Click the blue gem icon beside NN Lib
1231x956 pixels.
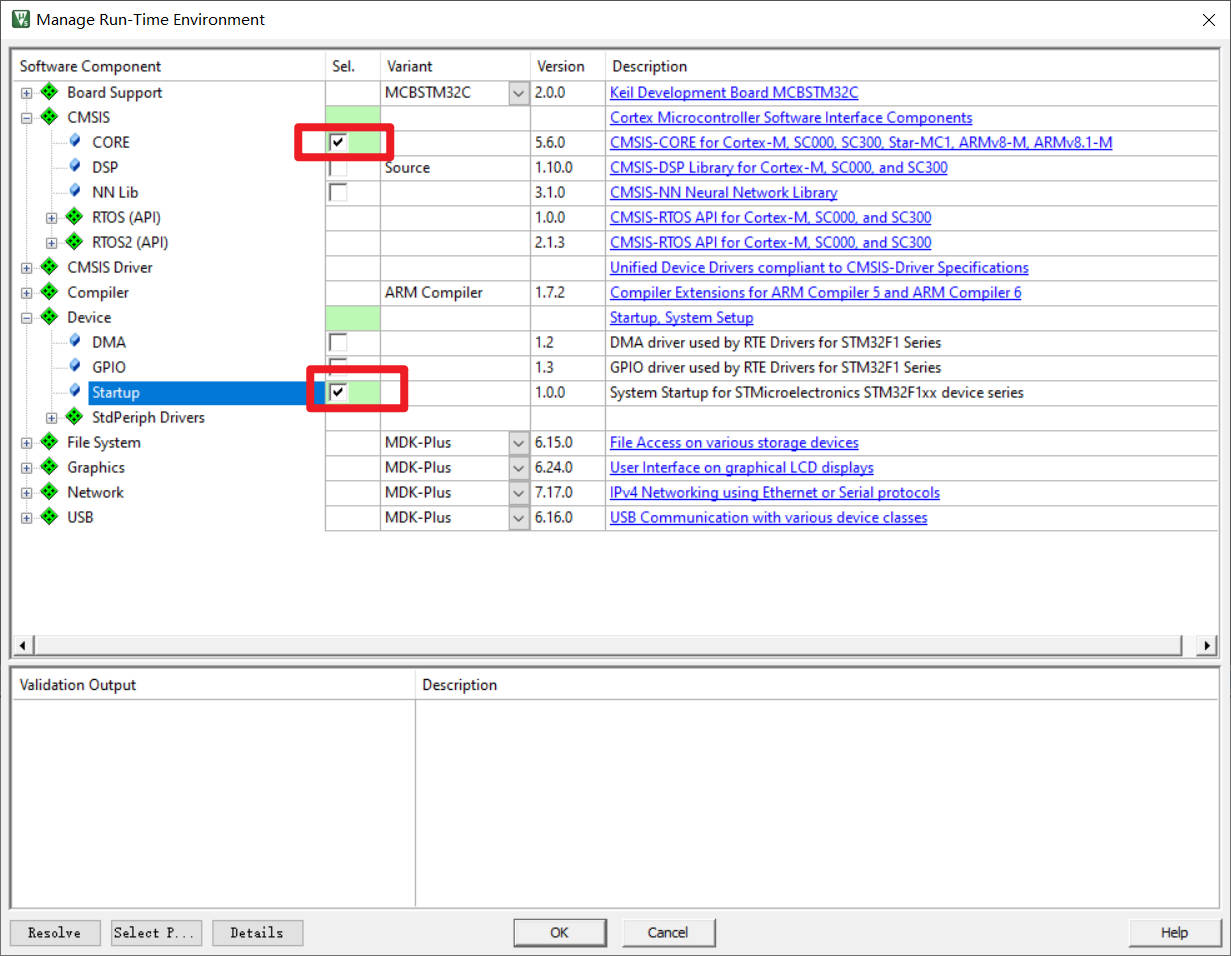[x=74, y=191]
